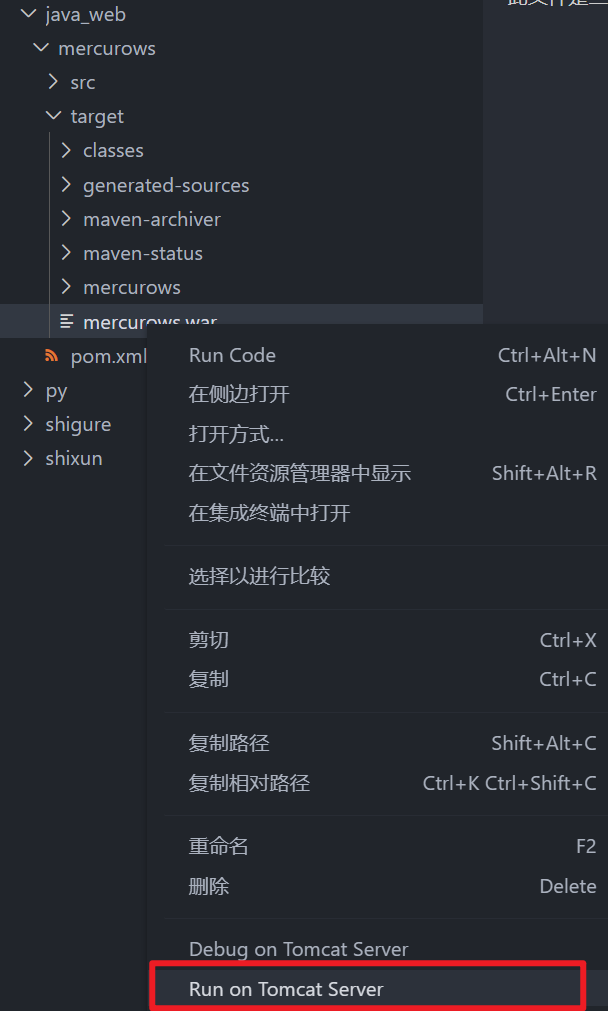Expand the src folder
The image size is (608, 1011).
click(x=54, y=82)
